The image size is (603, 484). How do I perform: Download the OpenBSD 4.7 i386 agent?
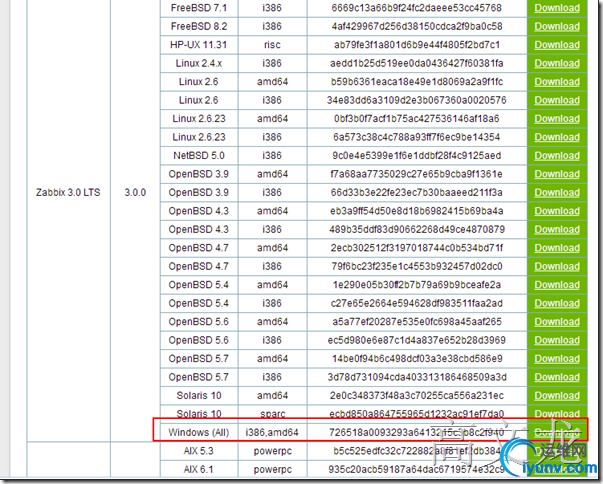(x=557, y=266)
